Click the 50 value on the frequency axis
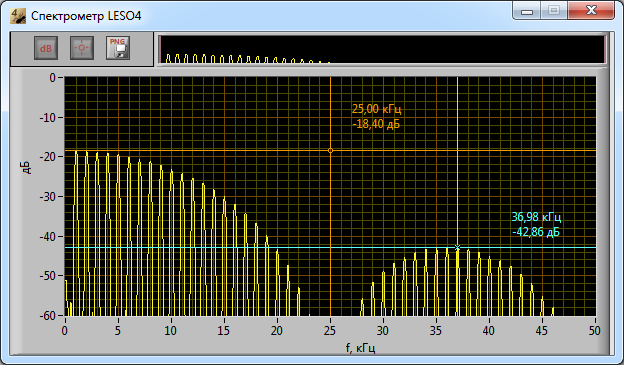Viewport: 624px width, 365px height. click(595, 330)
